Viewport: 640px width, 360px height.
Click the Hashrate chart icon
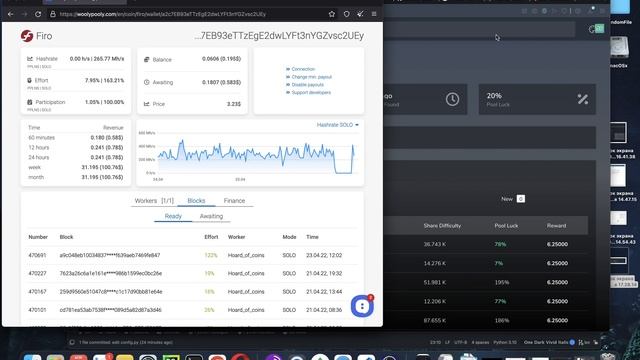(x=30, y=59)
